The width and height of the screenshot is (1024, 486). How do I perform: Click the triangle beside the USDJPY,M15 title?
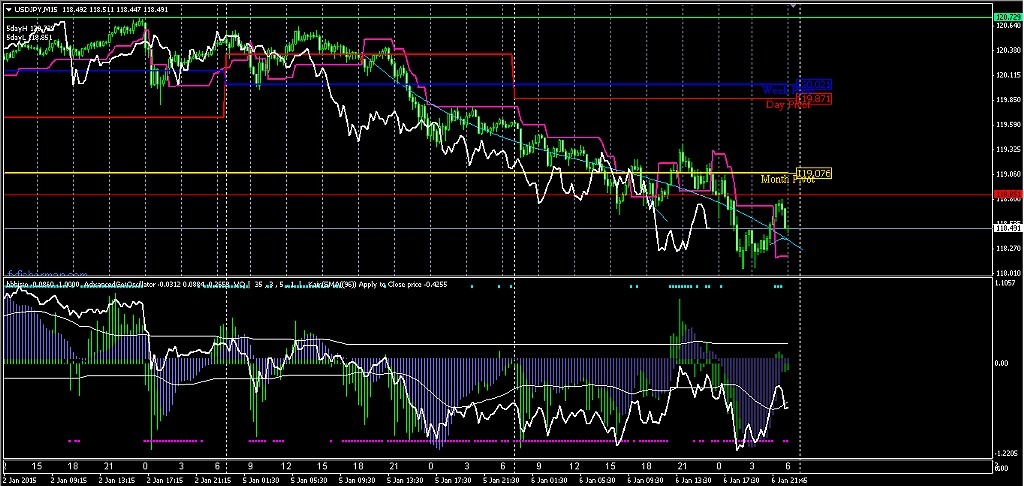(8, 10)
